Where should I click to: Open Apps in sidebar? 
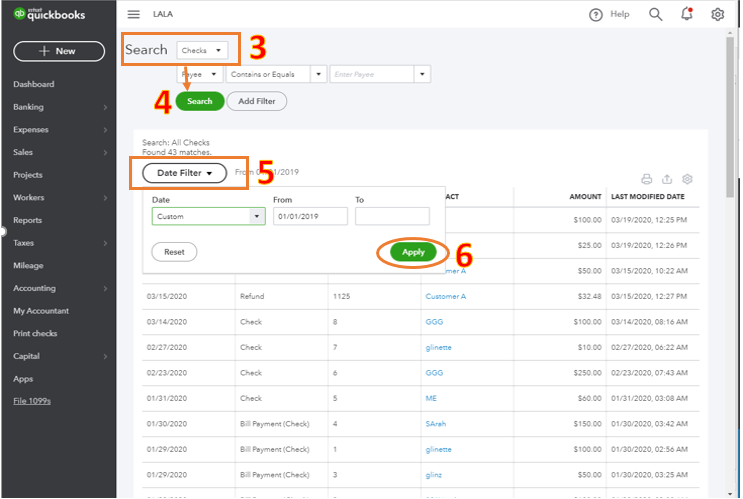pyautogui.click(x=23, y=379)
